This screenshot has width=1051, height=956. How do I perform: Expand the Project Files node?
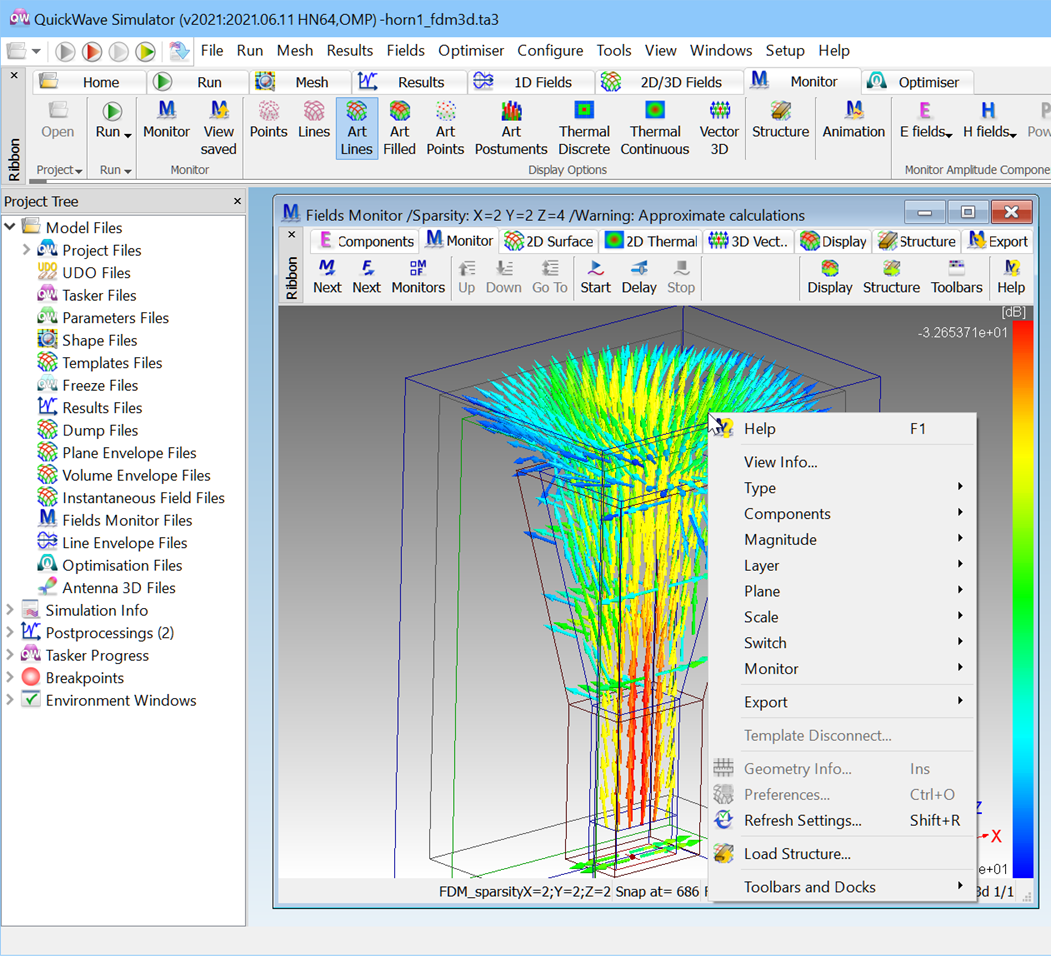pyautogui.click(x=26, y=249)
